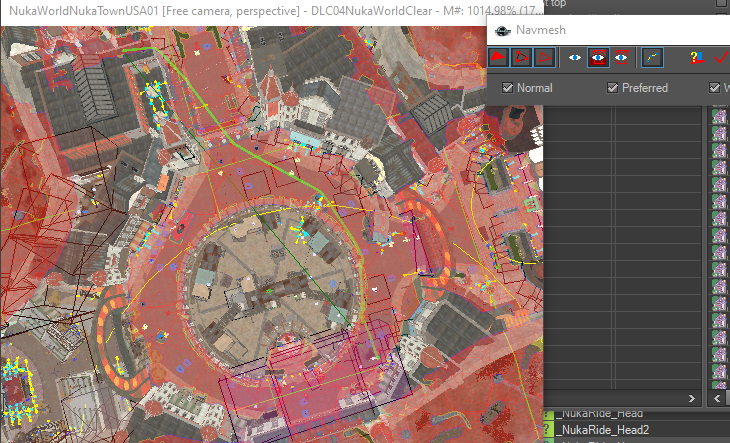Click the yellow question mark navmesh icon
Image resolution: width=730 pixels, height=443 pixels.
pos(697,58)
